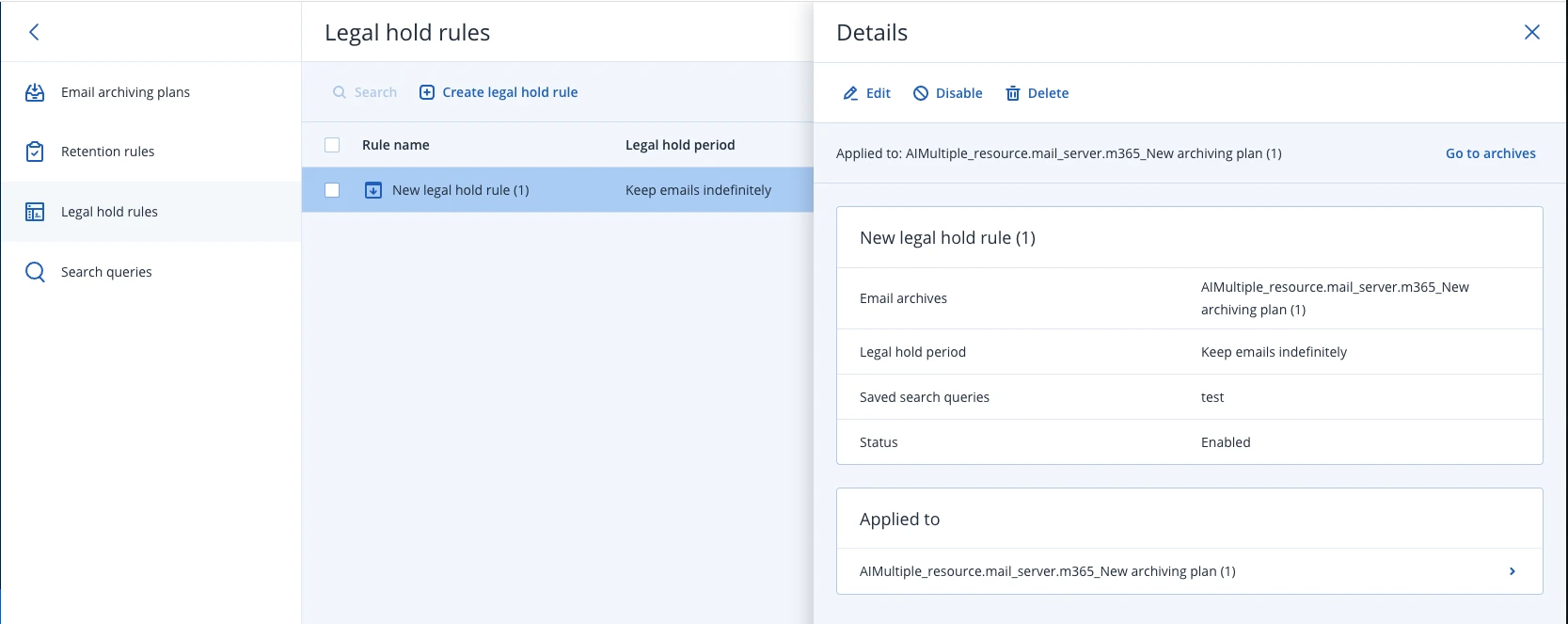Click the Disable circle-slash icon

click(x=921, y=93)
